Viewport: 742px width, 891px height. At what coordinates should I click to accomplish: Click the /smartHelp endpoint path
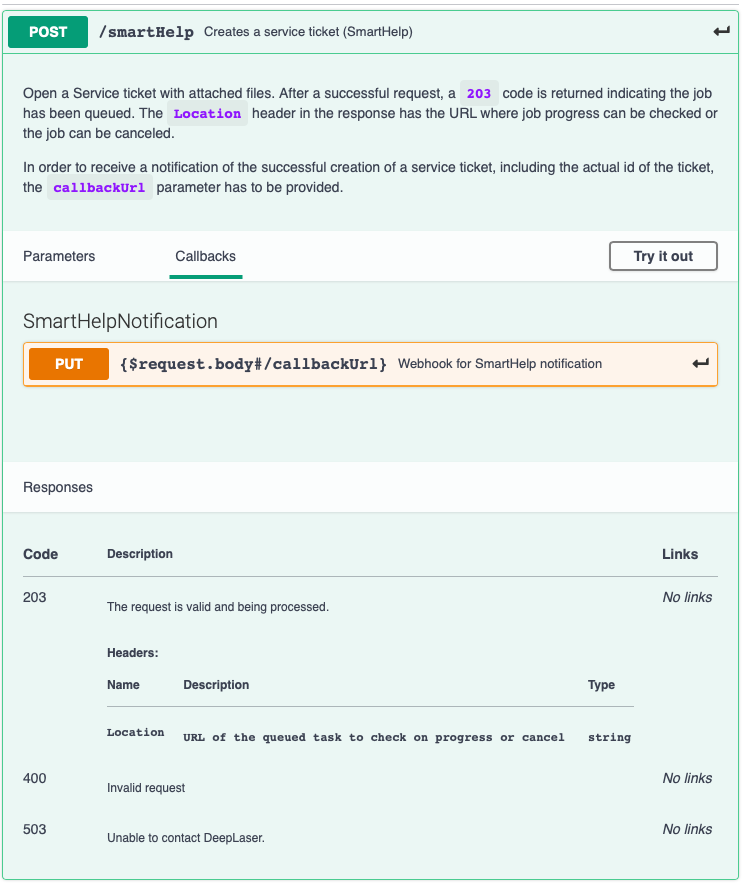click(146, 31)
